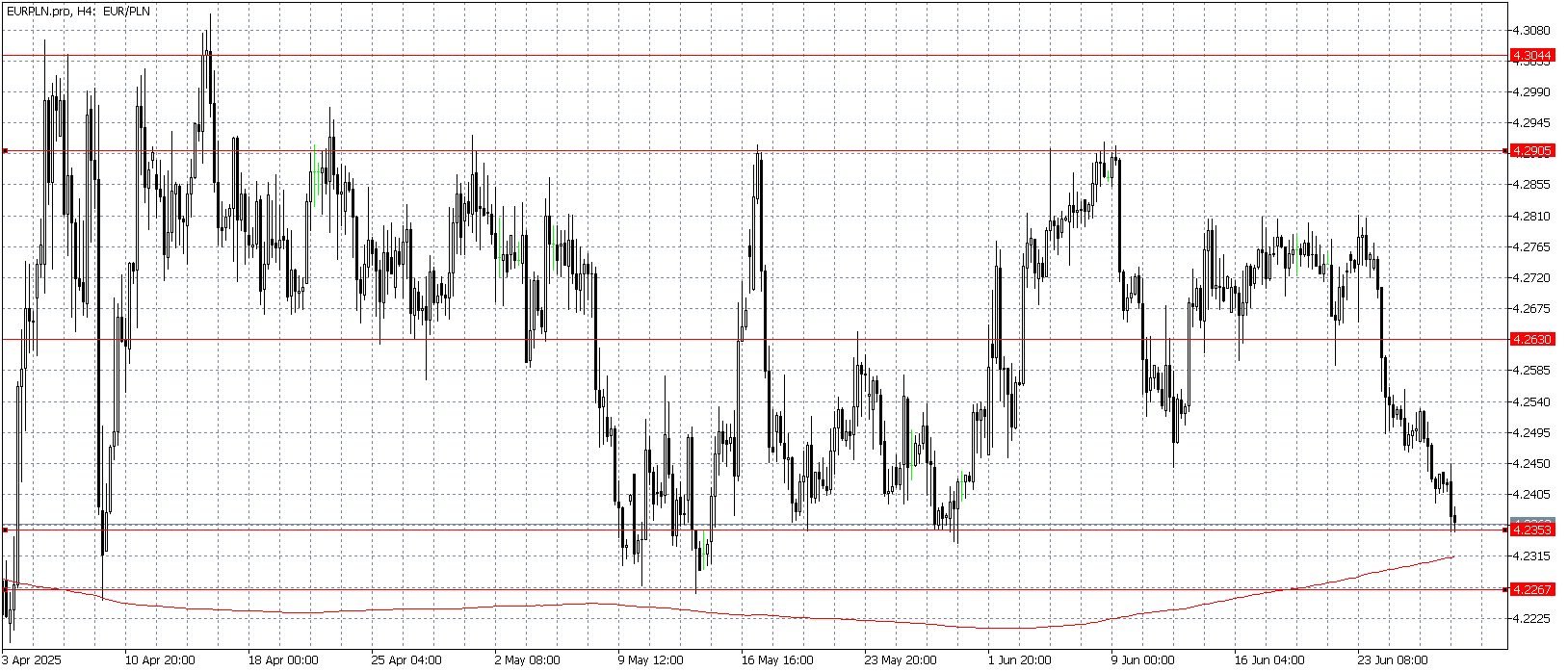The width and height of the screenshot is (1568, 672).
Task: Click the 2 May 08:00 time label
Action: [x=527, y=660]
